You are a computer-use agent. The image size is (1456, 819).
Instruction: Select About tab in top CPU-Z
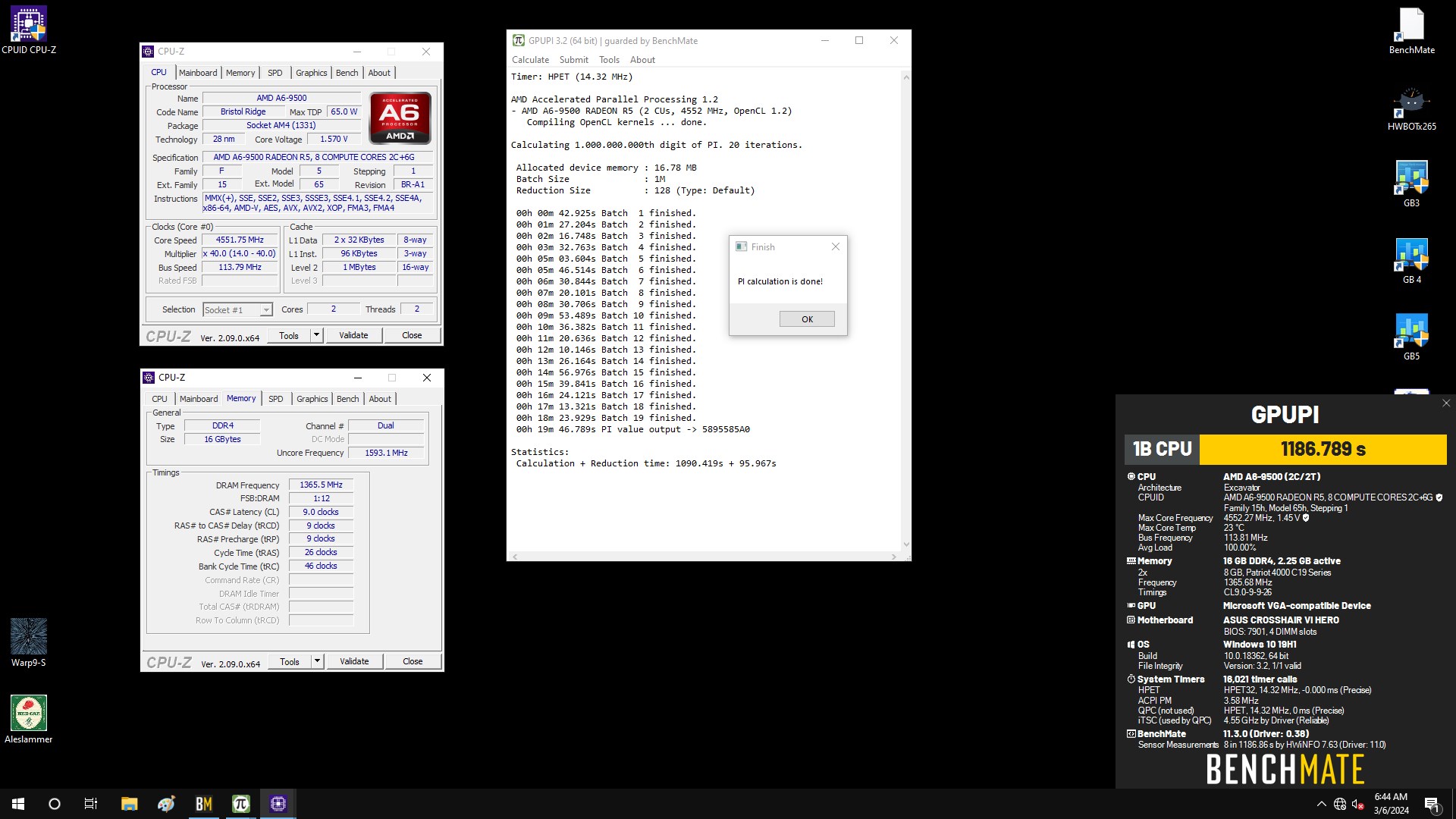(x=379, y=73)
